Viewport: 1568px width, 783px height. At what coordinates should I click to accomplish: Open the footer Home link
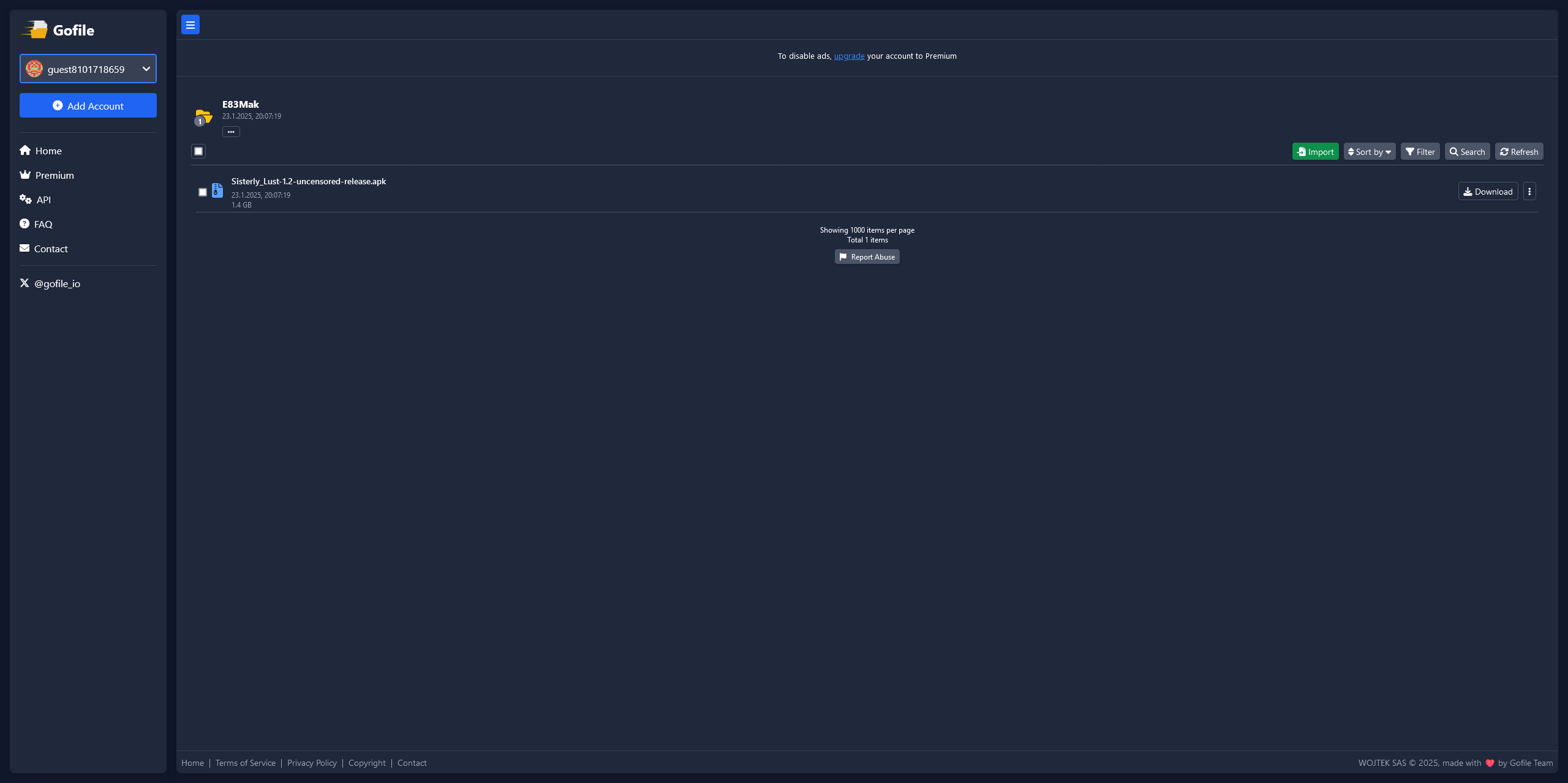tap(192, 763)
